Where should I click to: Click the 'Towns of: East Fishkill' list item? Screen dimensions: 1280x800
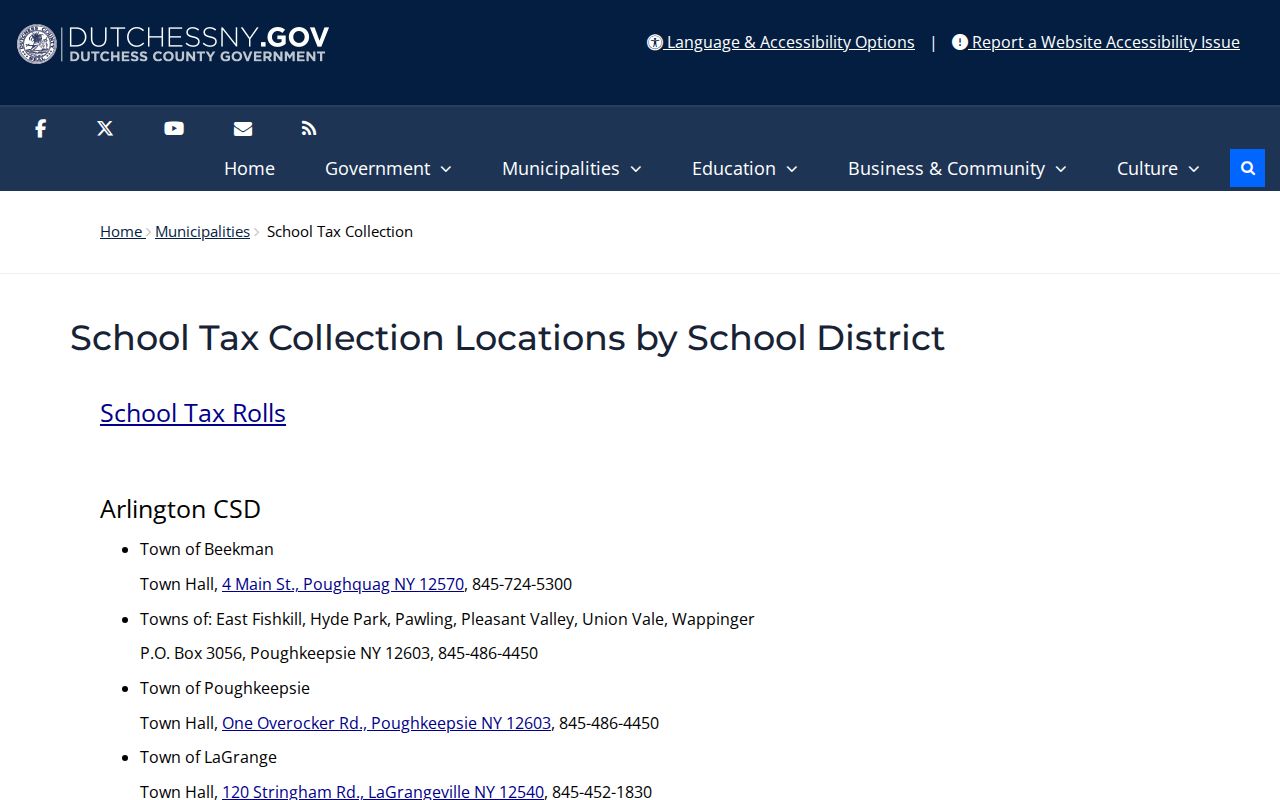click(x=447, y=619)
